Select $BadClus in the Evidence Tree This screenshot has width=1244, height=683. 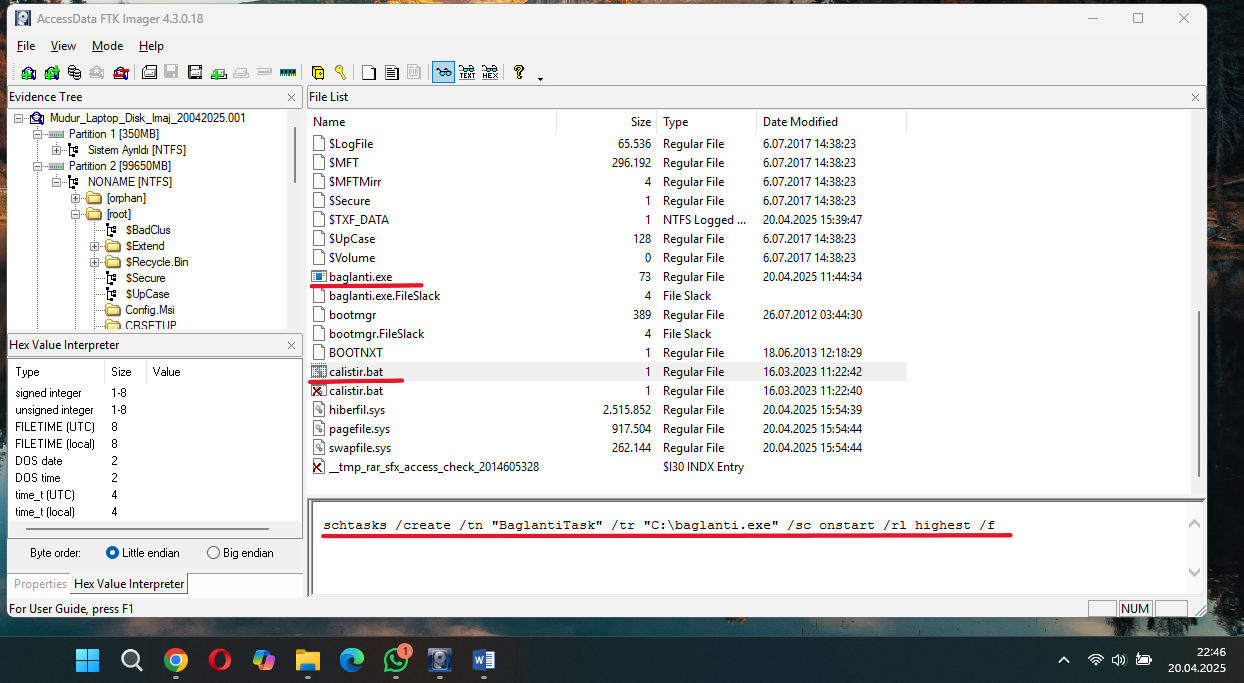coord(148,230)
